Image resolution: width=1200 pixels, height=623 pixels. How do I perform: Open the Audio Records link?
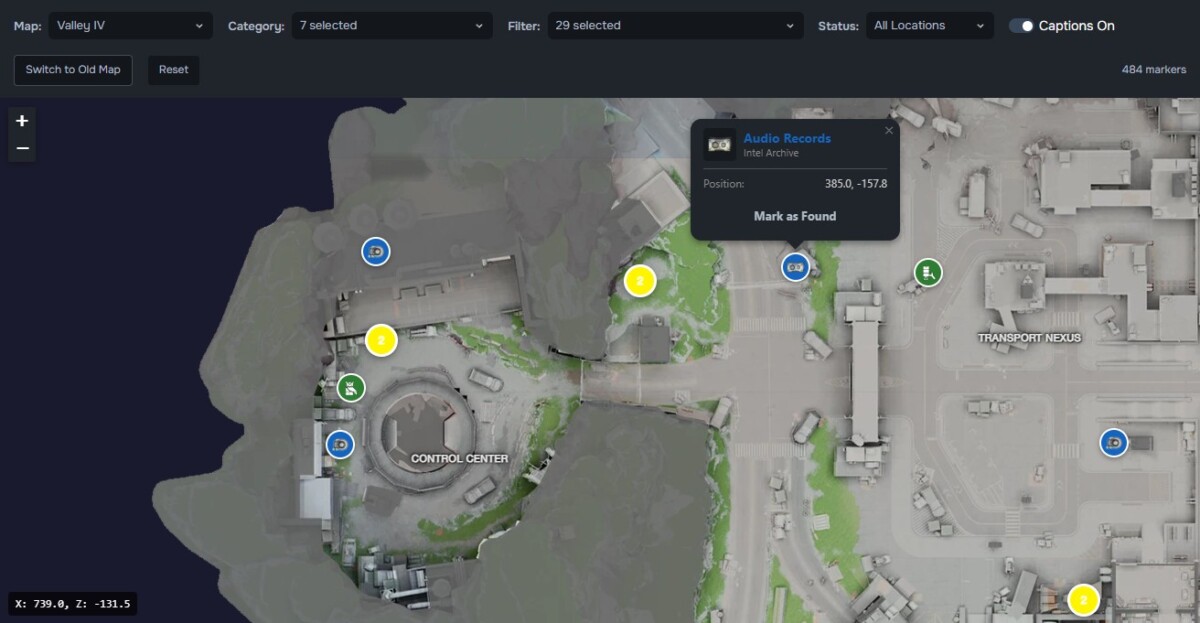pyautogui.click(x=787, y=138)
